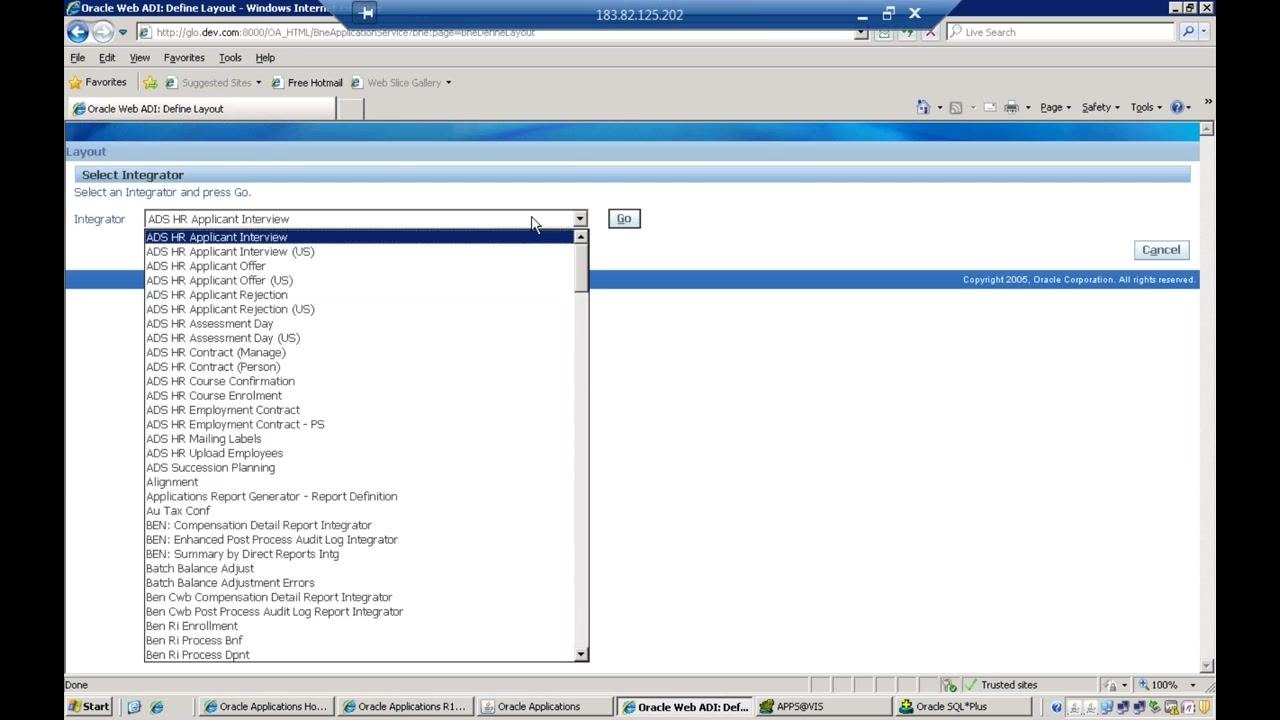Switch to Oracle Applications Ho... taskbar button
The image size is (1280, 720).
(266, 707)
